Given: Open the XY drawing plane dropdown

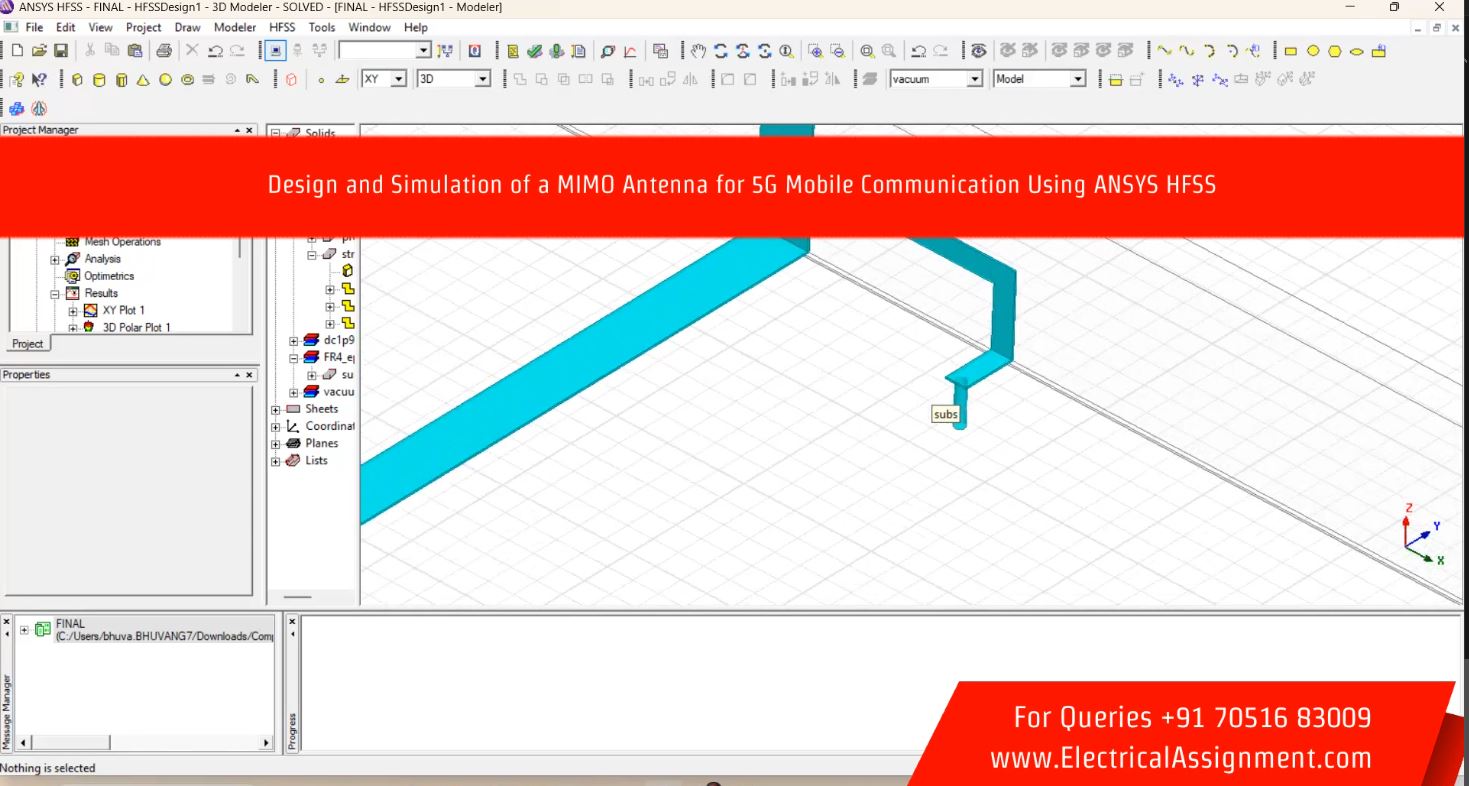Looking at the screenshot, I should coord(398,79).
